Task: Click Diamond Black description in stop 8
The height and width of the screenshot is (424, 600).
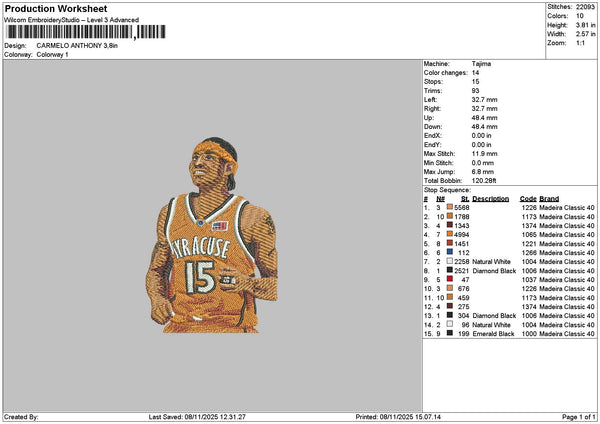Action: [494, 271]
